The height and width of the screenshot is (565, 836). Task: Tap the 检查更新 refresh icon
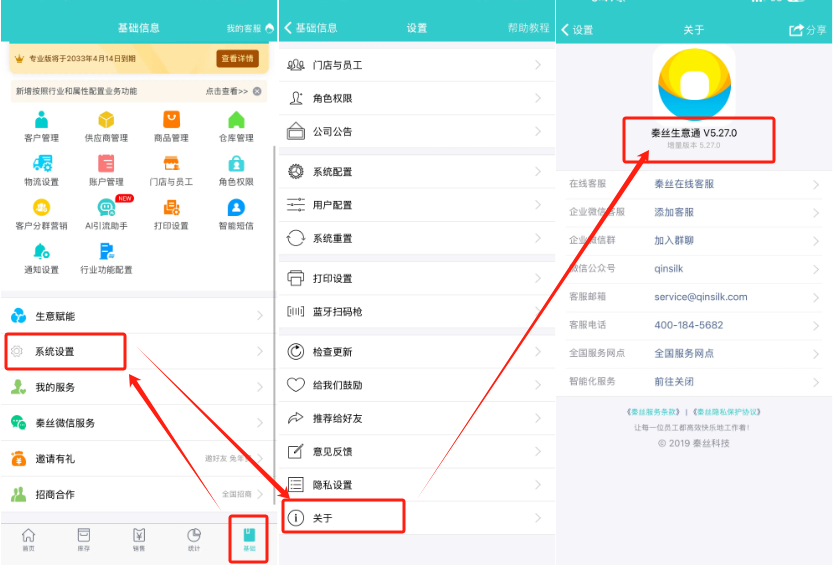(x=296, y=352)
